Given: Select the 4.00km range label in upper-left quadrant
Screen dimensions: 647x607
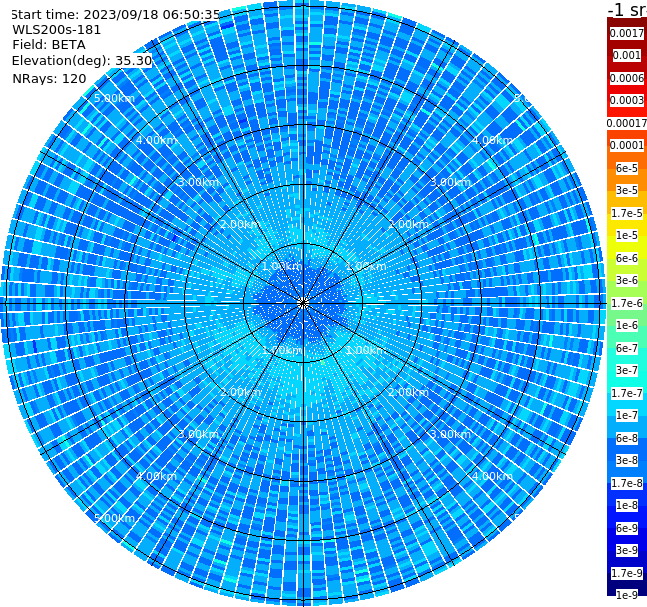Looking at the screenshot, I should tap(156, 140).
